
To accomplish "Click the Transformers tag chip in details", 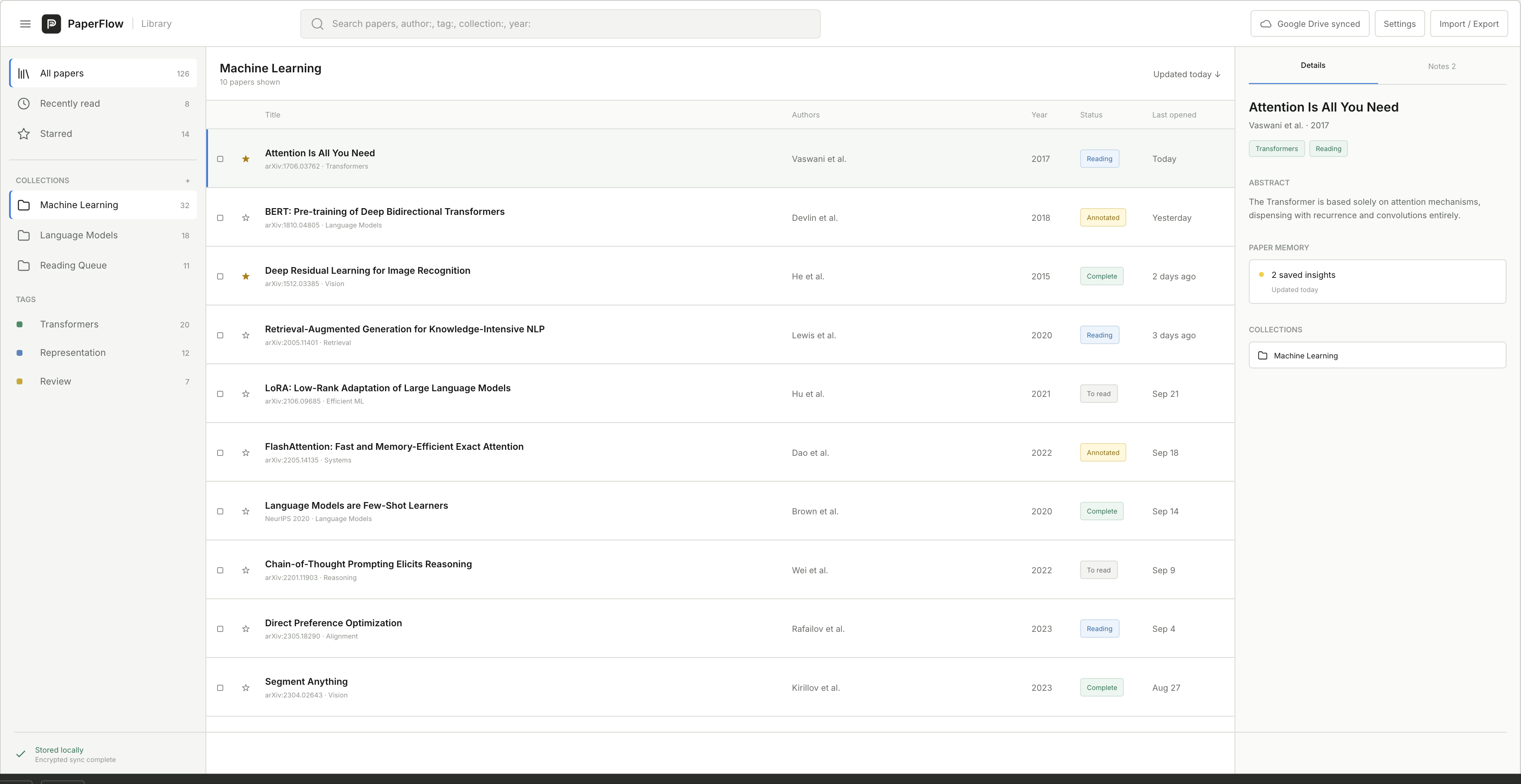I will 1277,149.
